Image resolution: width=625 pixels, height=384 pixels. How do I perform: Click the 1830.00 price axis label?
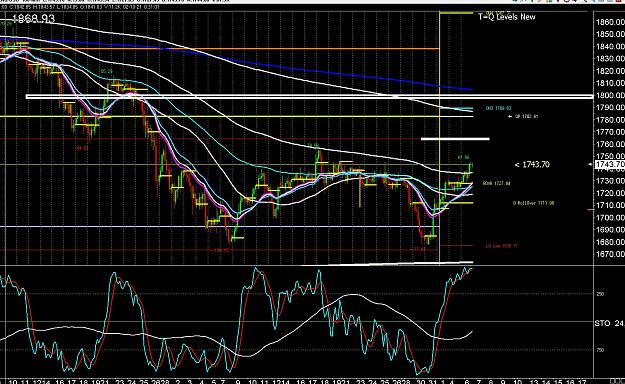[x=610, y=59]
